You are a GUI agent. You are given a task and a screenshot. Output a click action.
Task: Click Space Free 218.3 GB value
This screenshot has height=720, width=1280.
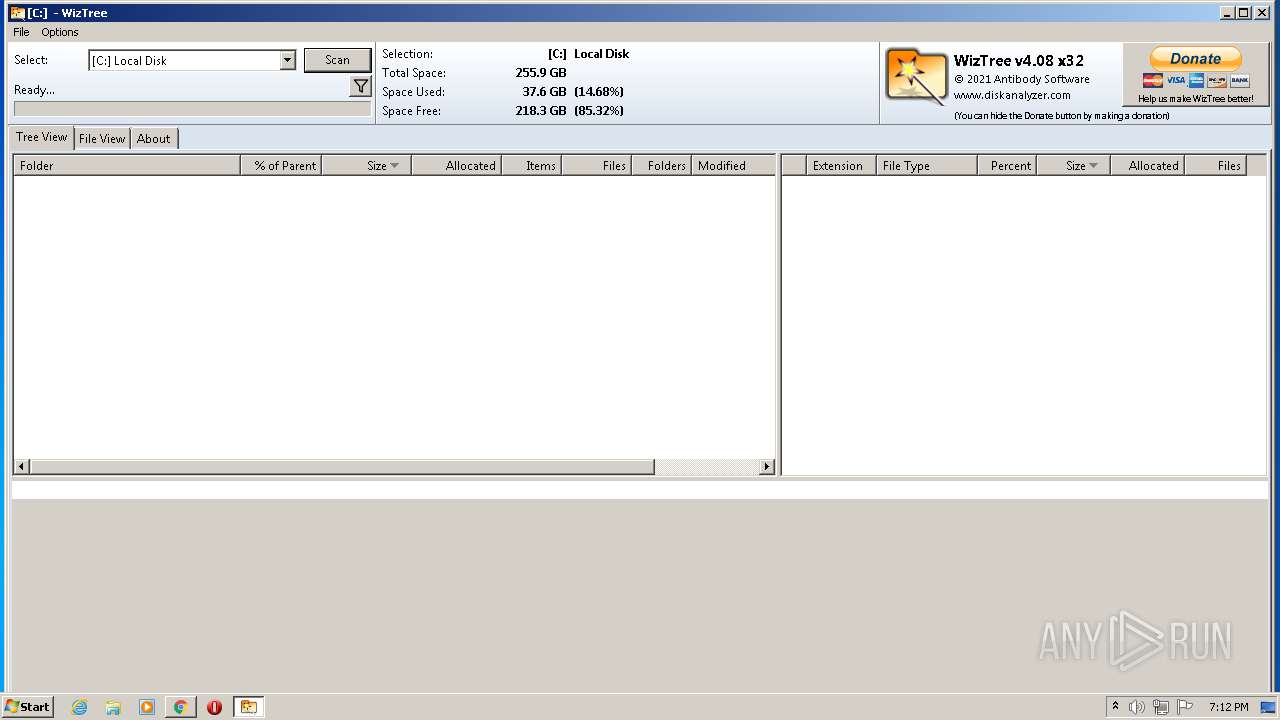pyautogui.click(x=541, y=111)
